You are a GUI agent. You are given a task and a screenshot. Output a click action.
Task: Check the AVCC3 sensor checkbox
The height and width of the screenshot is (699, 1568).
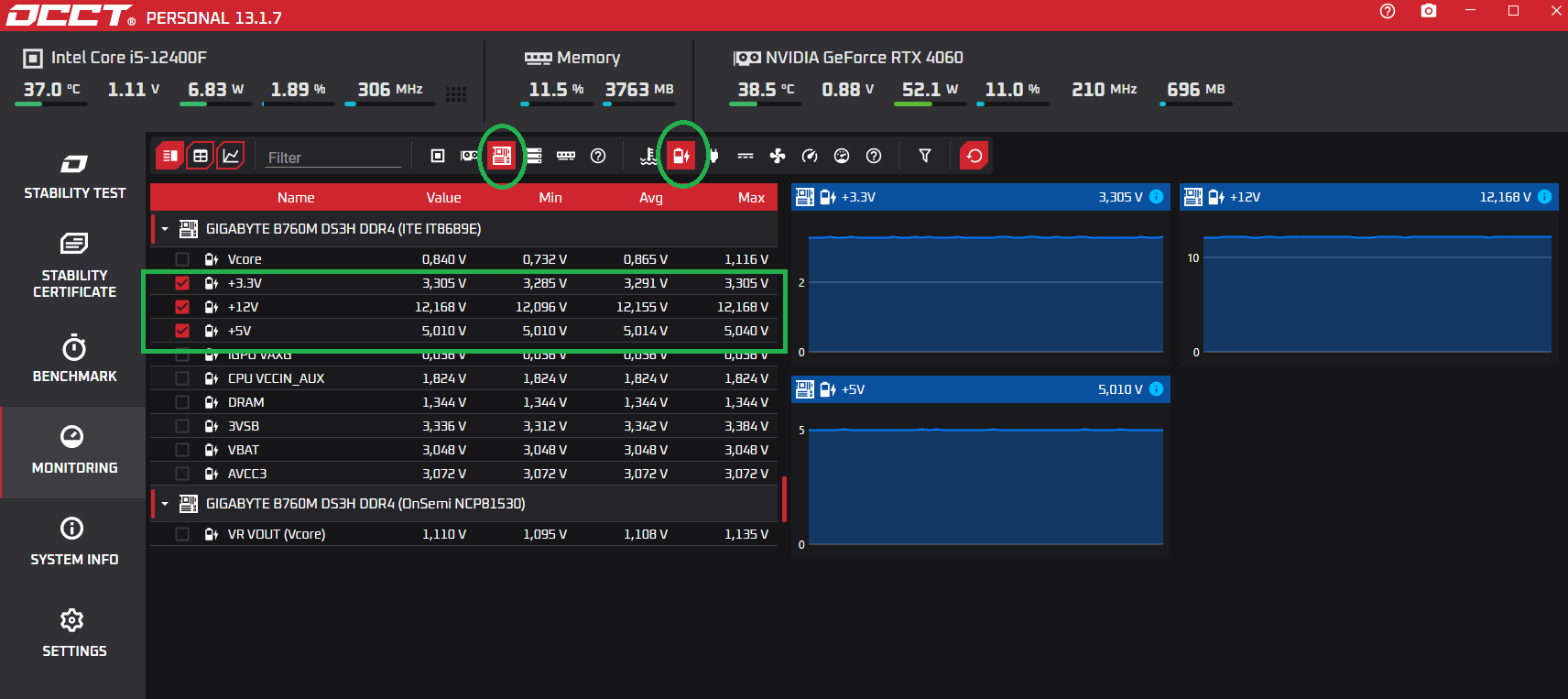[x=182, y=474]
